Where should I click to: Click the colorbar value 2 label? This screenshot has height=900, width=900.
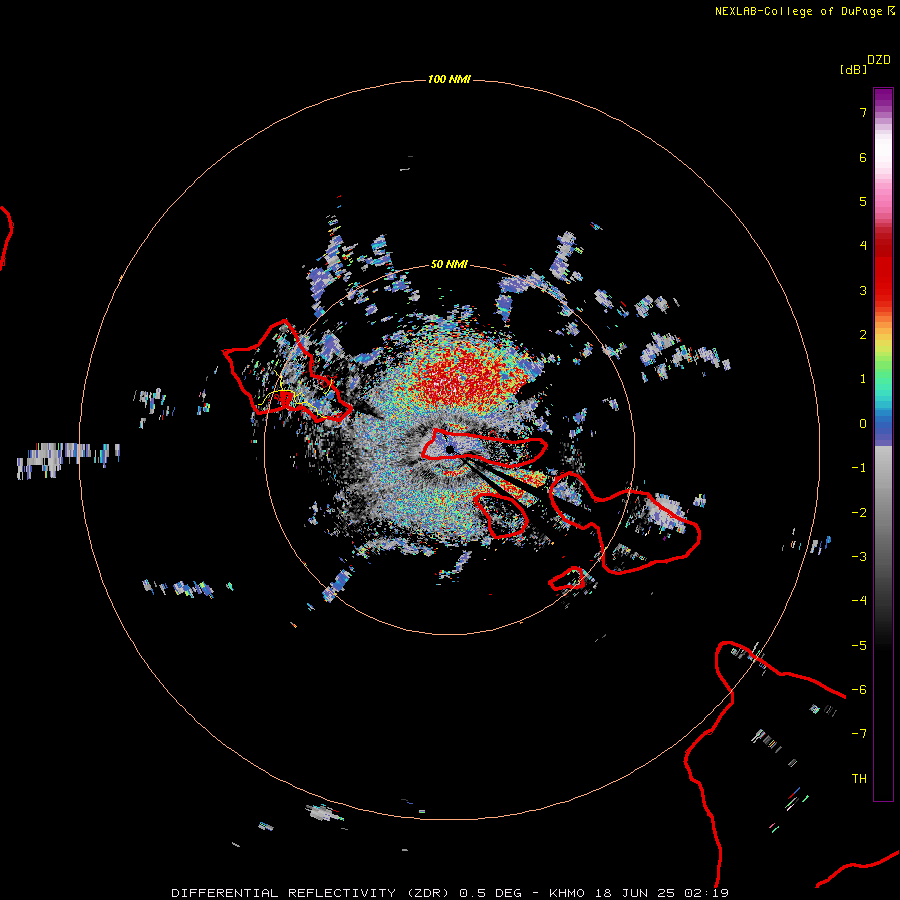pyautogui.click(x=863, y=335)
